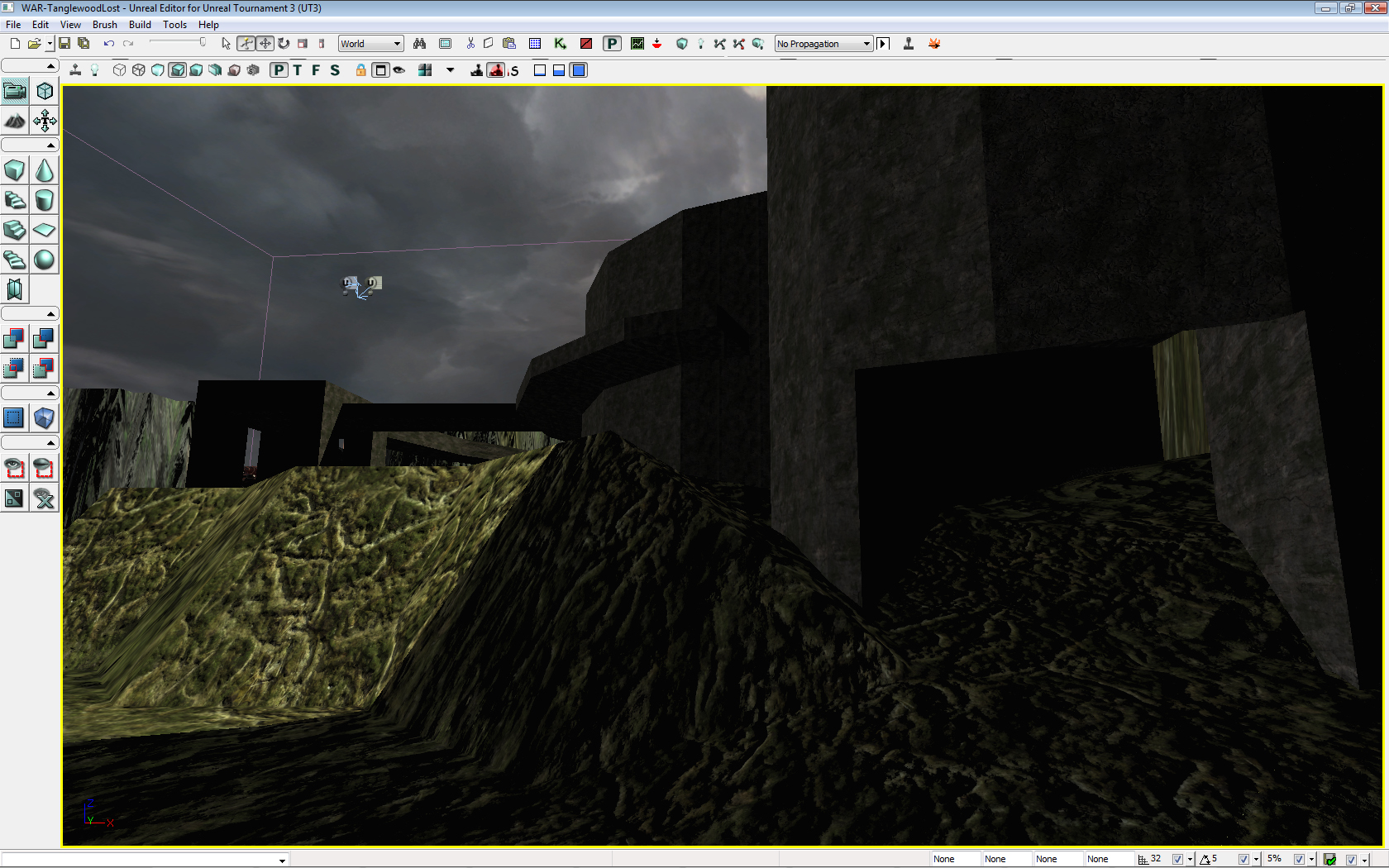Open rotation snap dropdown next to 5

(1256, 860)
